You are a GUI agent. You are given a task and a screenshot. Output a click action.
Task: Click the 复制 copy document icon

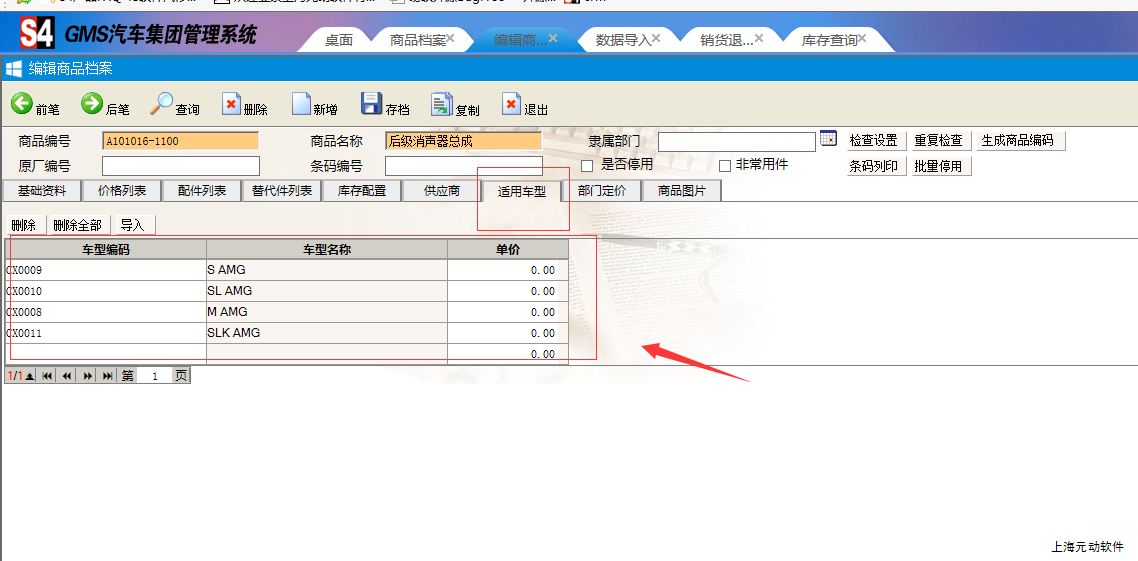coord(442,104)
